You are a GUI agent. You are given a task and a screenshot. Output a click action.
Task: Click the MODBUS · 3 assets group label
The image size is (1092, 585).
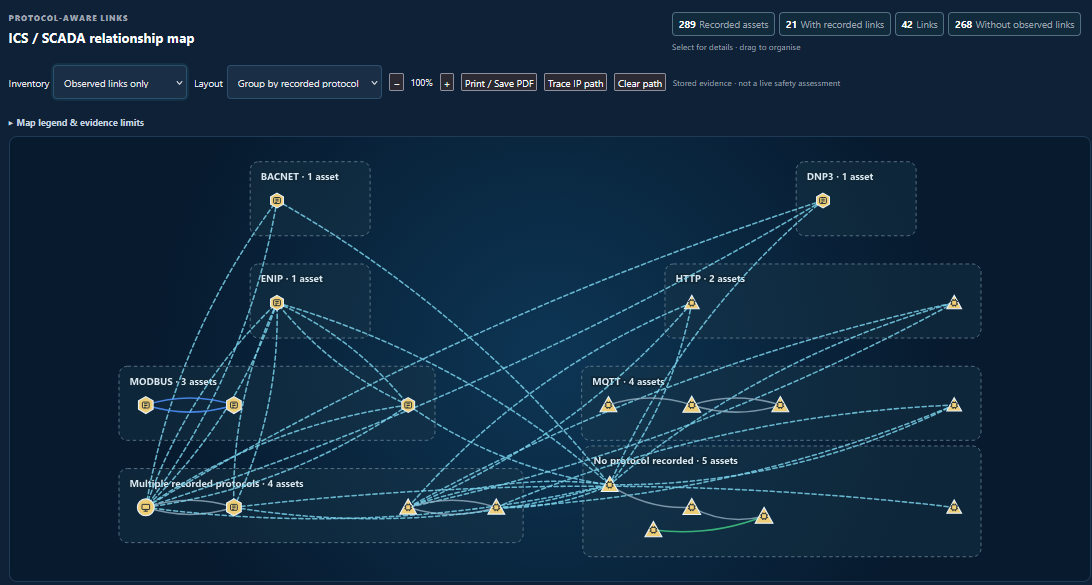173,382
